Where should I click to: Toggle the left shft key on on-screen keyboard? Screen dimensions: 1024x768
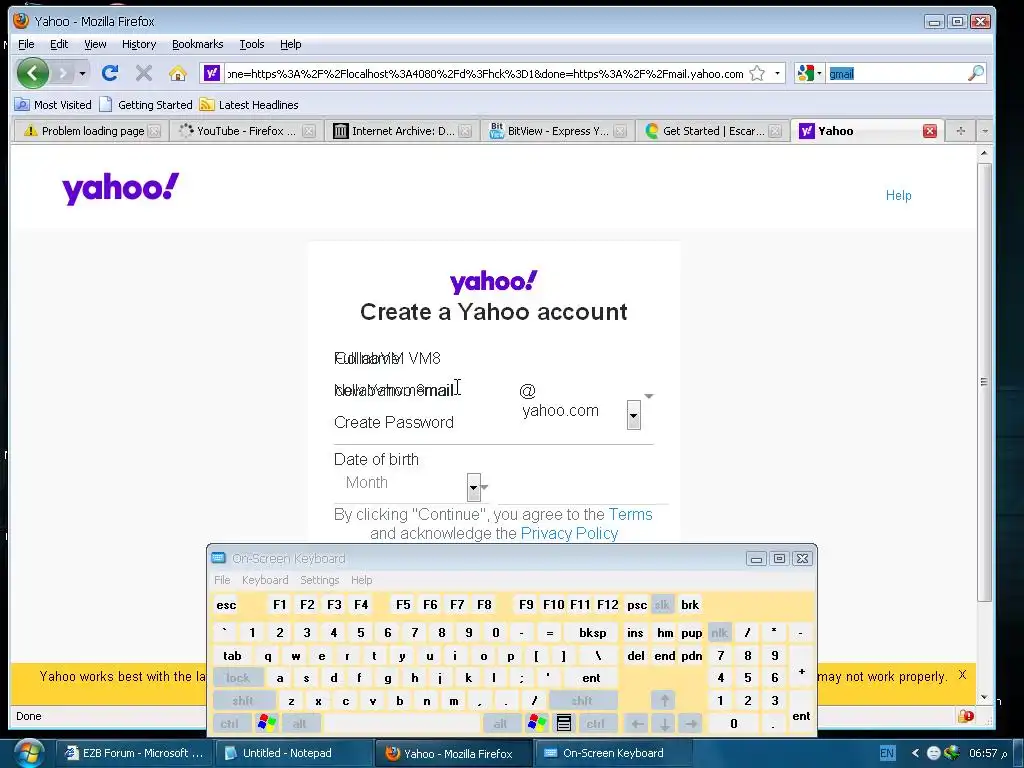pyautogui.click(x=243, y=700)
